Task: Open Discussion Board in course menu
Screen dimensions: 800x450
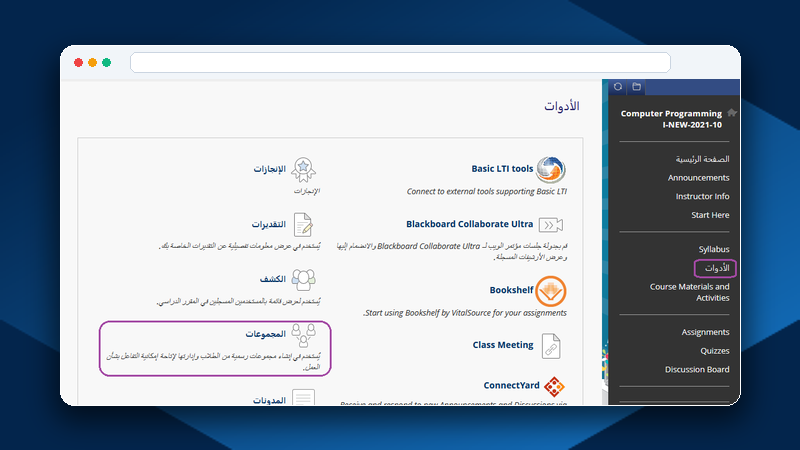Action: 697,369
